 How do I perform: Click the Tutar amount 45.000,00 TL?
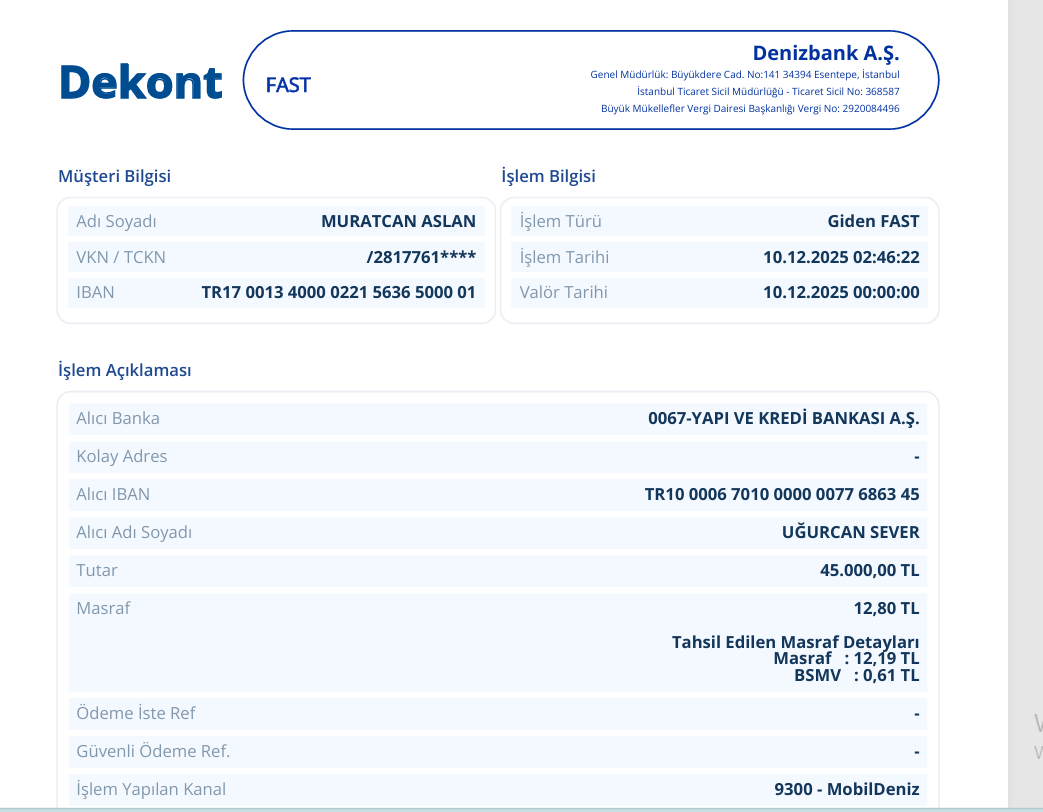point(870,570)
